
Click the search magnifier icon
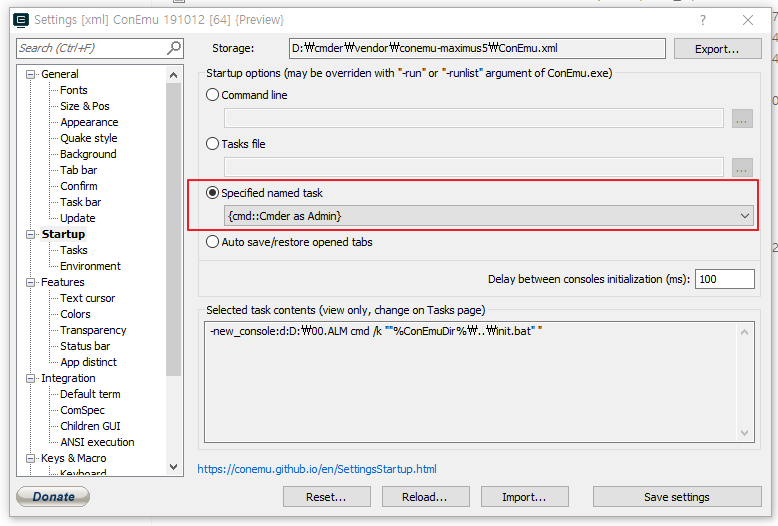point(174,48)
